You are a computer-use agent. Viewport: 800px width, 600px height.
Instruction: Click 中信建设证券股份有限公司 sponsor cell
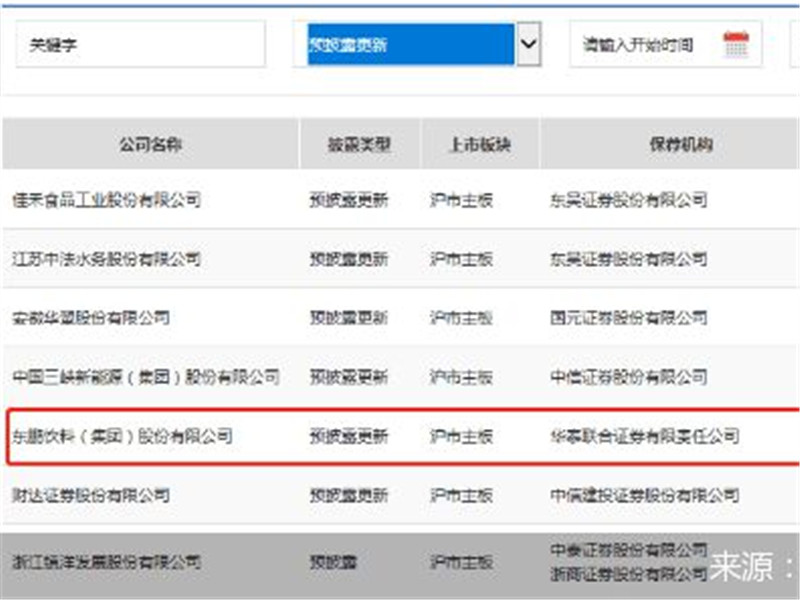coord(645,495)
